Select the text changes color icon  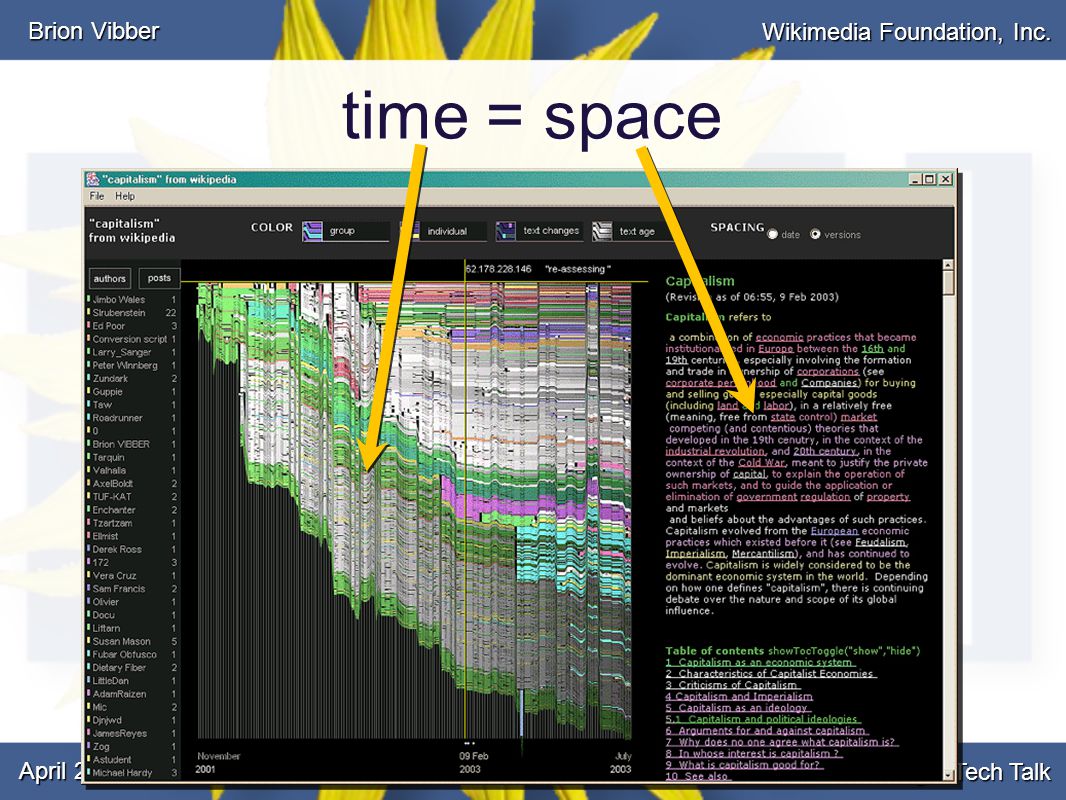click(x=506, y=231)
